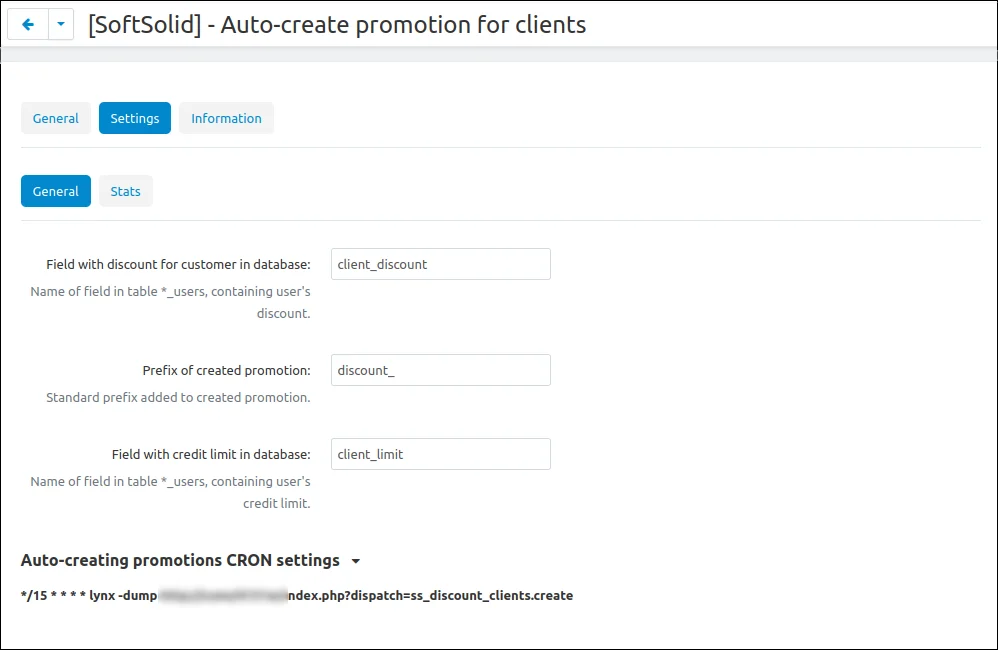Focus the discount_ prefix input field
This screenshot has height=650, width=998.
tap(440, 370)
